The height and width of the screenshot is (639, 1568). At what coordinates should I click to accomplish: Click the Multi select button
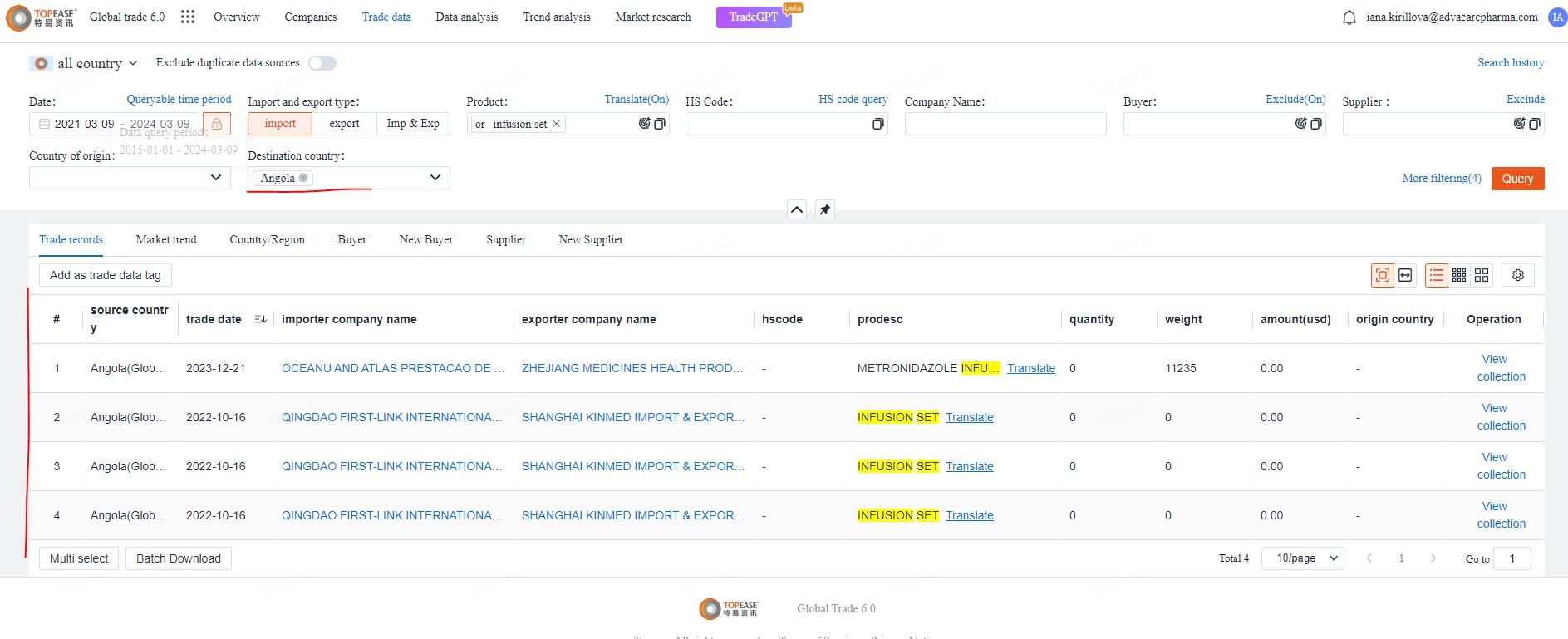click(x=79, y=558)
